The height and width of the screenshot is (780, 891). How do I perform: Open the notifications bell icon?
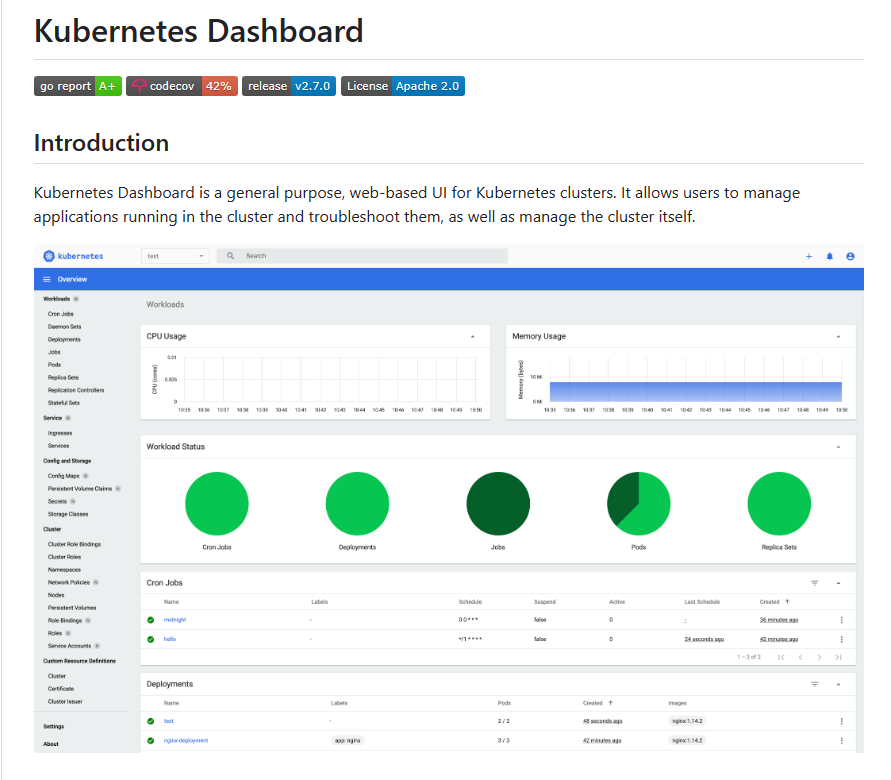tap(829, 256)
